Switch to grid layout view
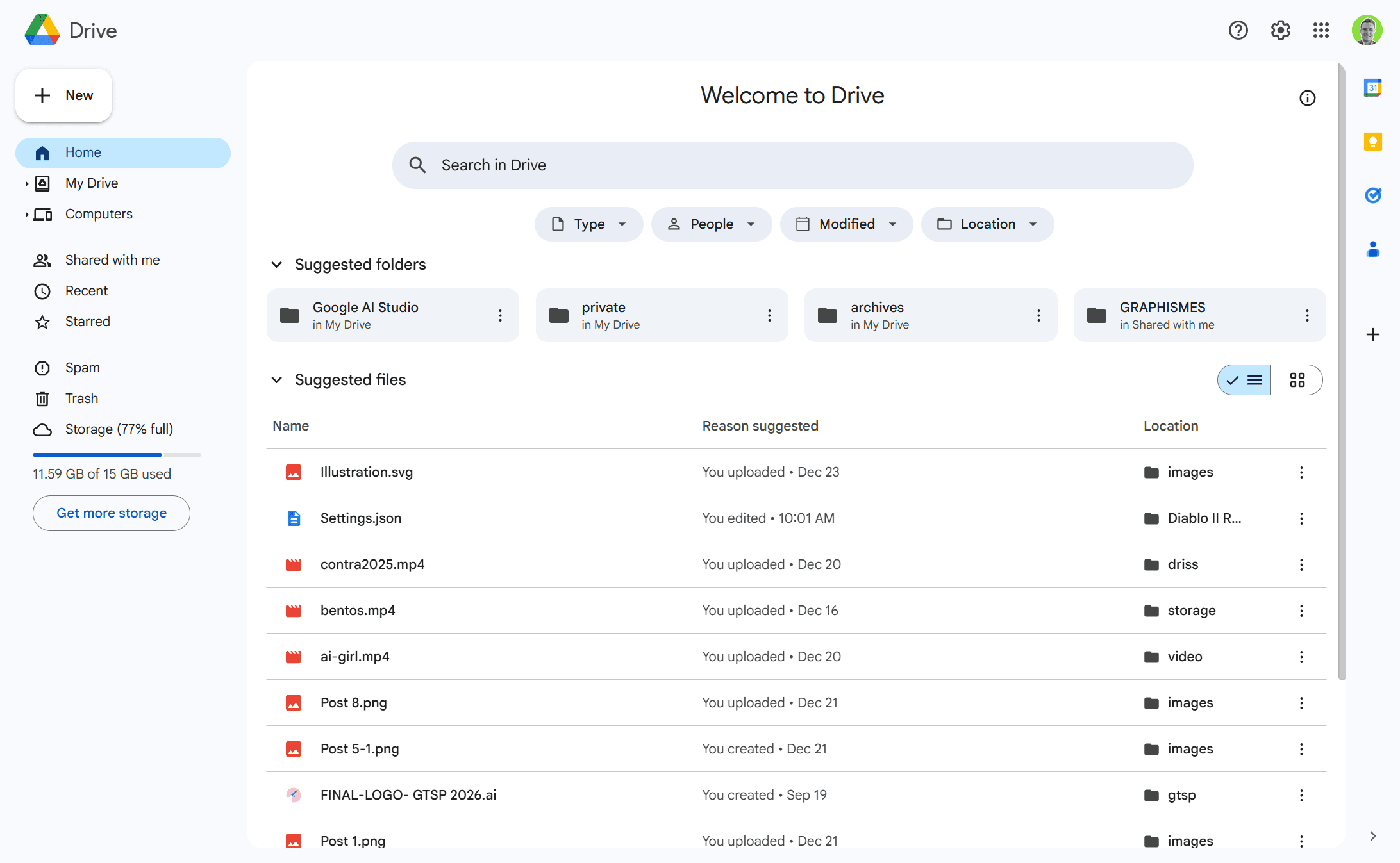1400x863 pixels. [1297, 380]
